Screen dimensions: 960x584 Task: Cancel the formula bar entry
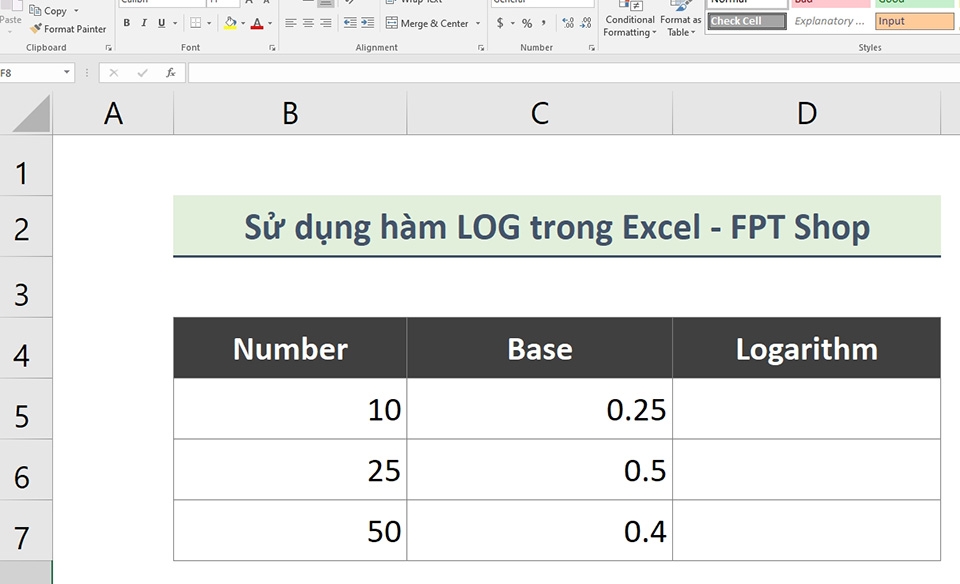click(113, 73)
